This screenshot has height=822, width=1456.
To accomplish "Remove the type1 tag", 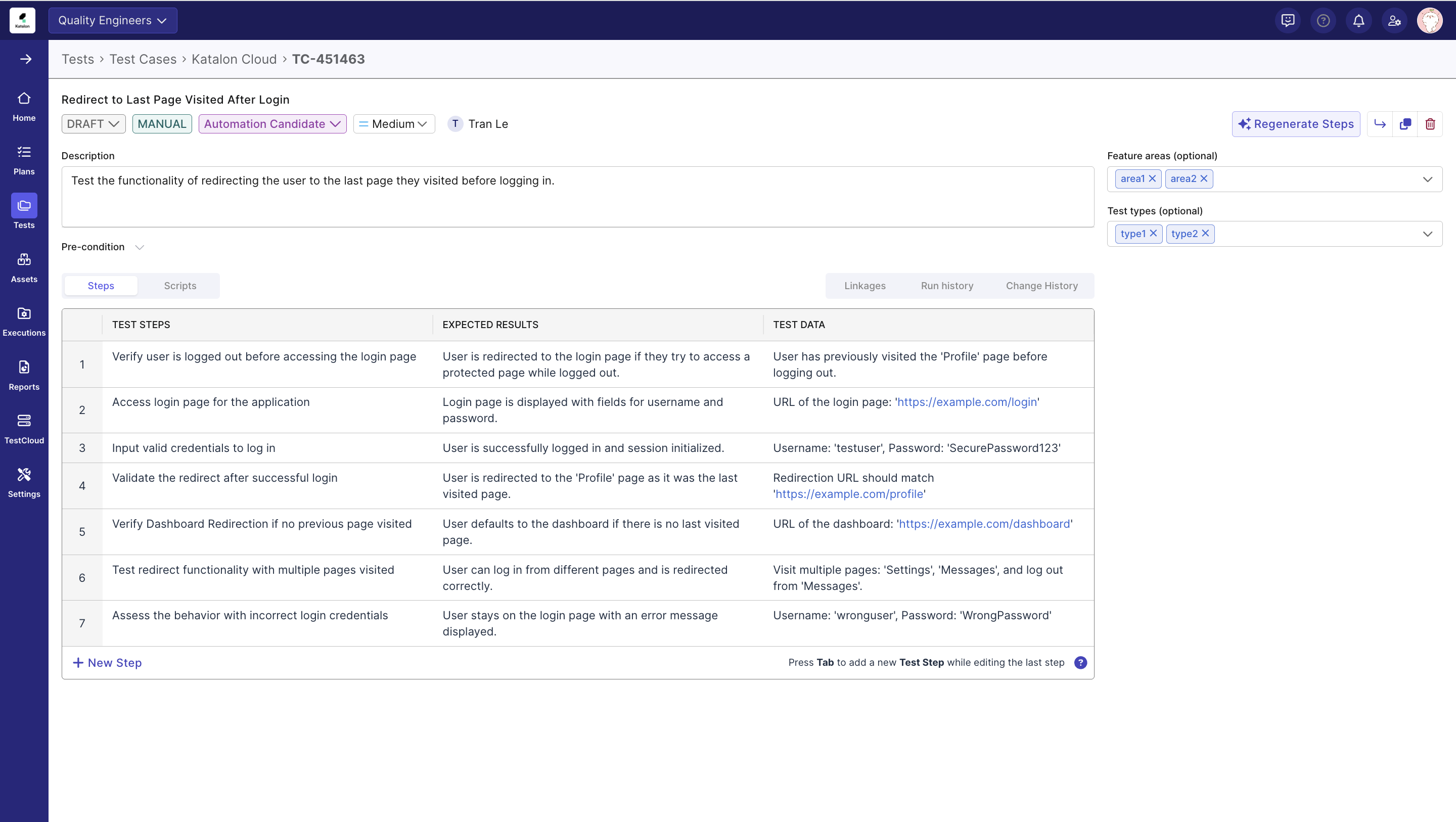I will point(1153,234).
